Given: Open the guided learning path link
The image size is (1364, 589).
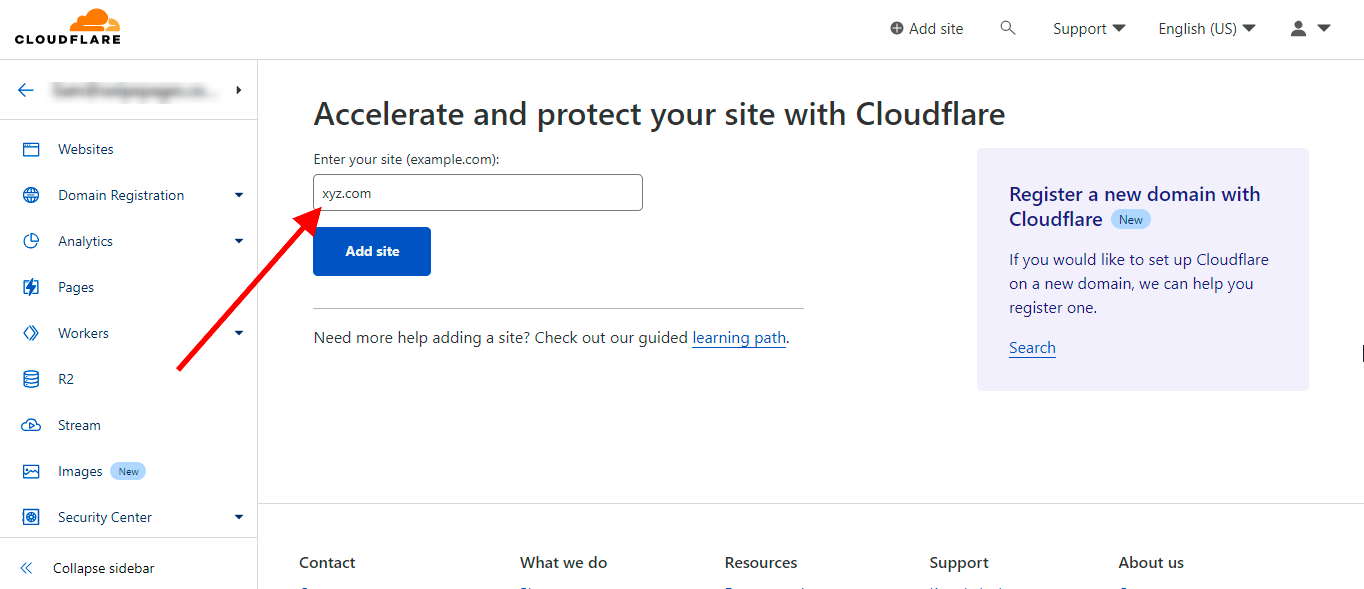Looking at the screenshot, I should pos(739,338).
